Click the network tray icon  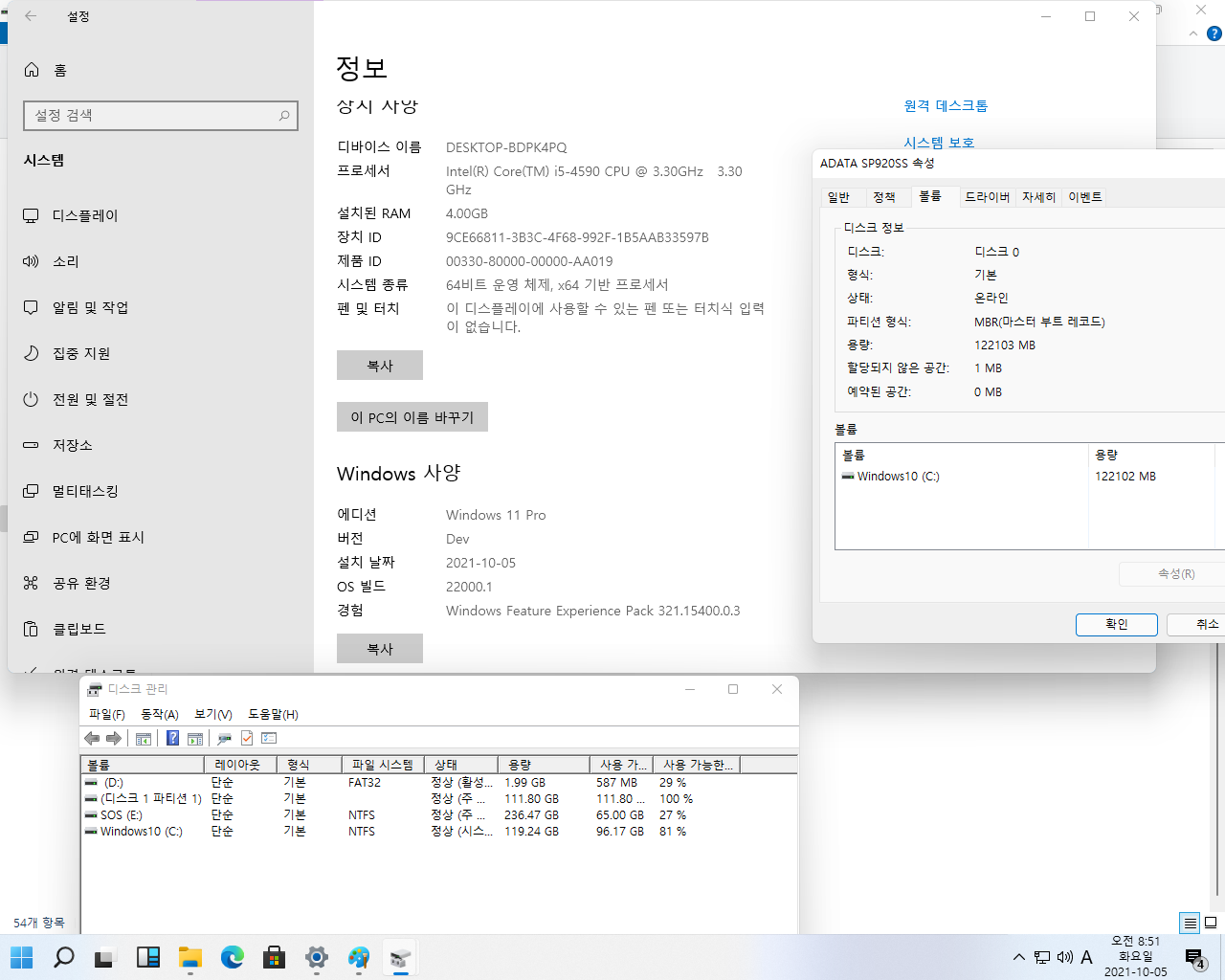pos(1042,957)
